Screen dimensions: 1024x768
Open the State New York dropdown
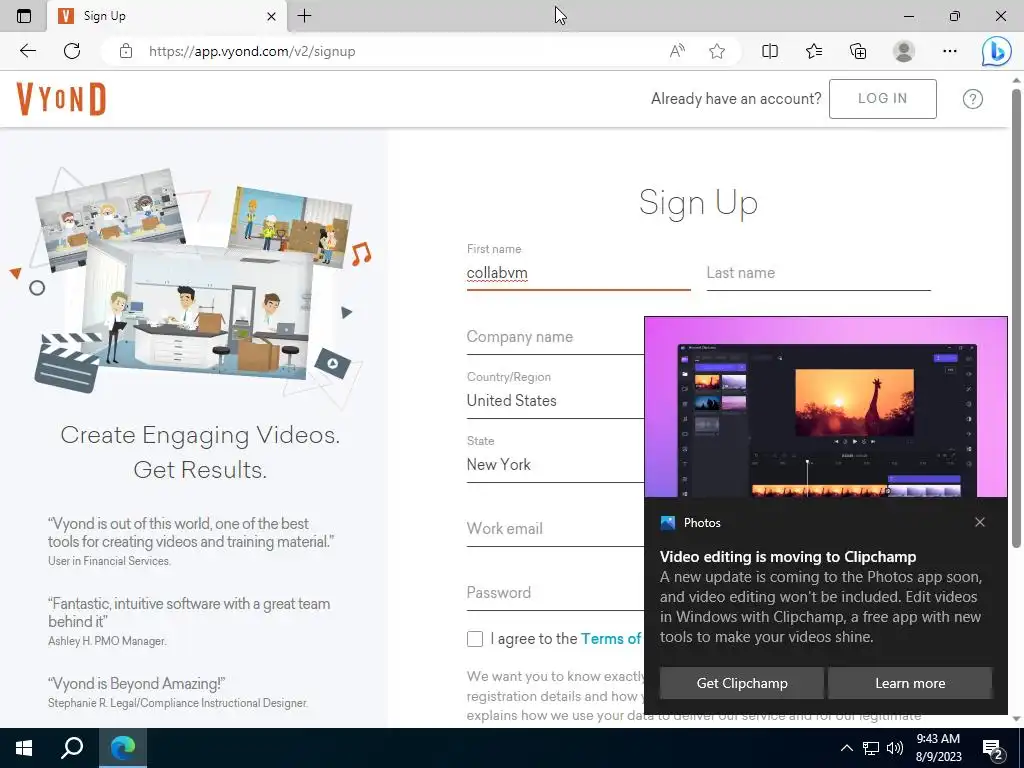coord(555,464)
